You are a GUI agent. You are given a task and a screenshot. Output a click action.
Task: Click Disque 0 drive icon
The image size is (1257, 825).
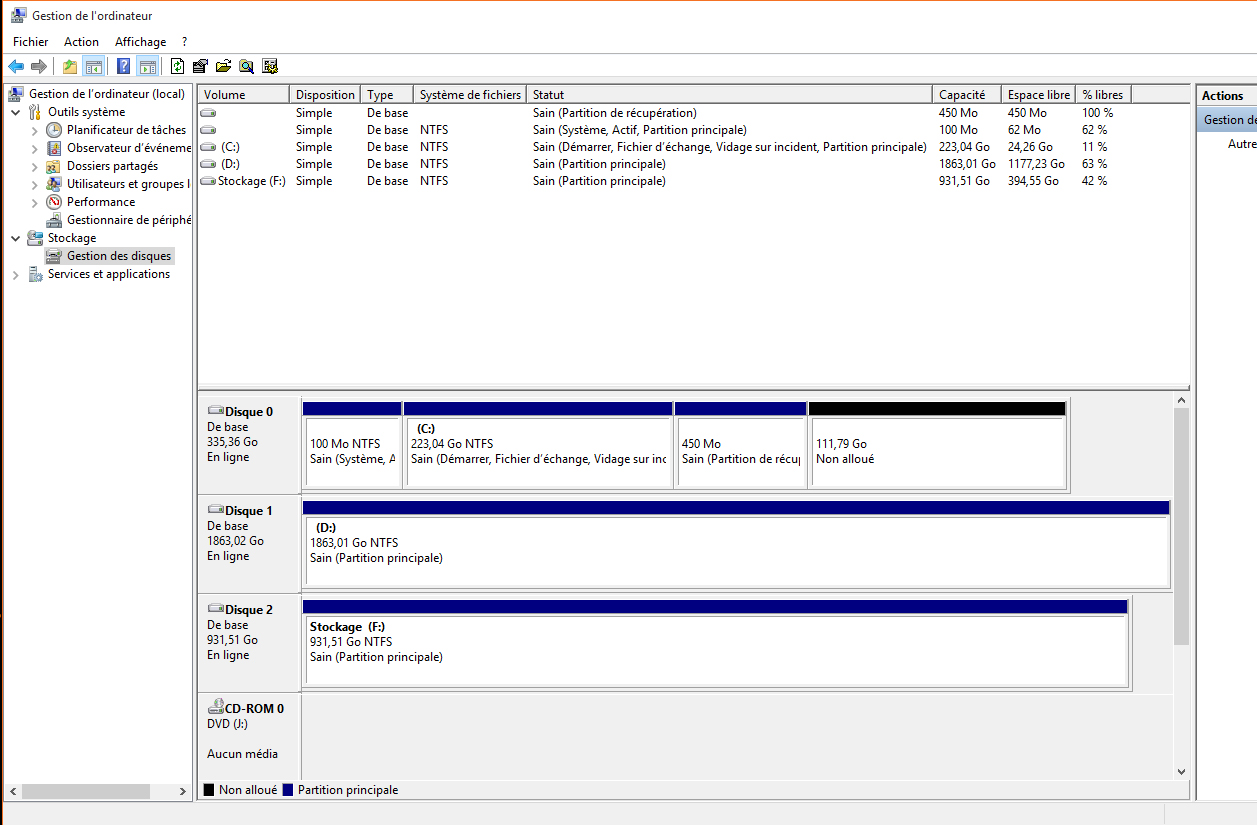click(215, 411)
